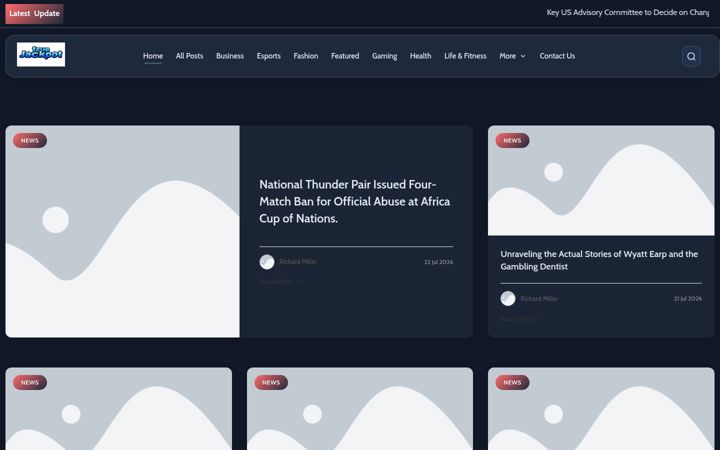
Task: Open the Wyatt Earp and Gambling Dentist article title
Action: point(599,260)
